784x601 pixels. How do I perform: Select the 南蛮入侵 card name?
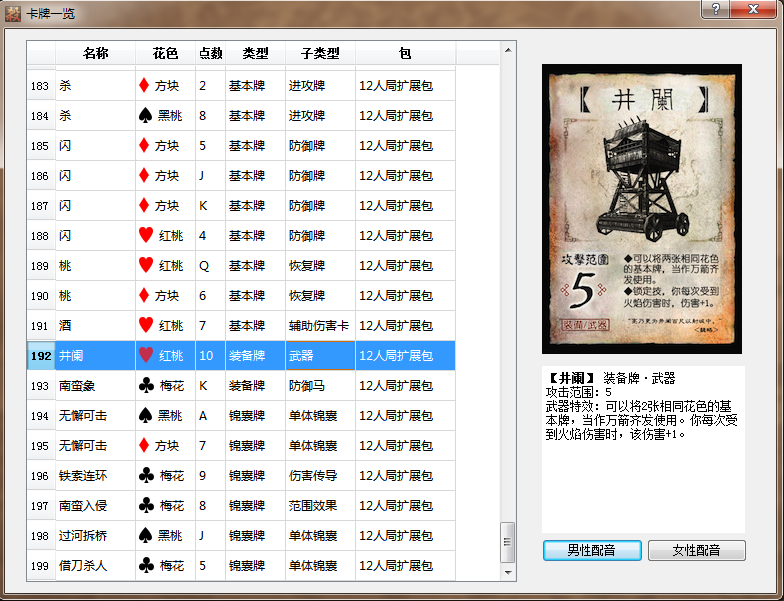[83, 506]
